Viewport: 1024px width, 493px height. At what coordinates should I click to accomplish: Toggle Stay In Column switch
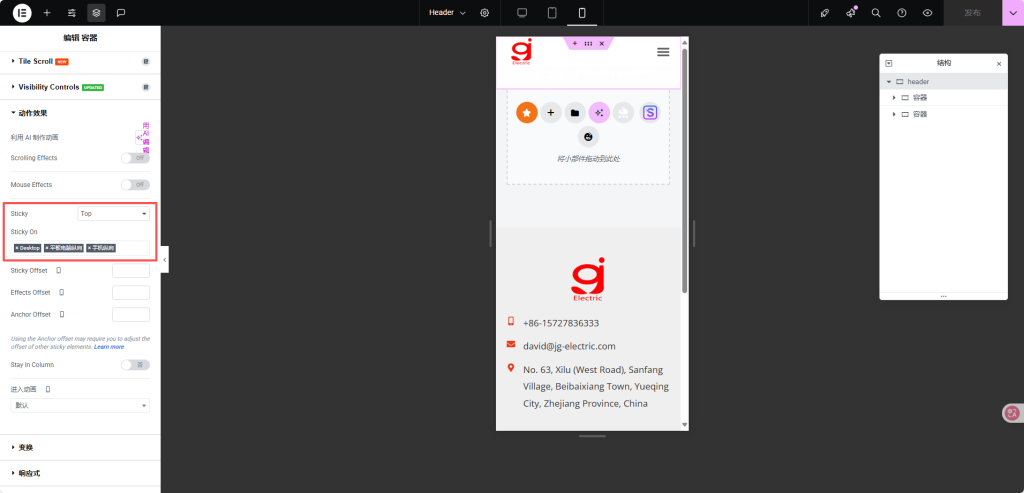coord(135,365)
